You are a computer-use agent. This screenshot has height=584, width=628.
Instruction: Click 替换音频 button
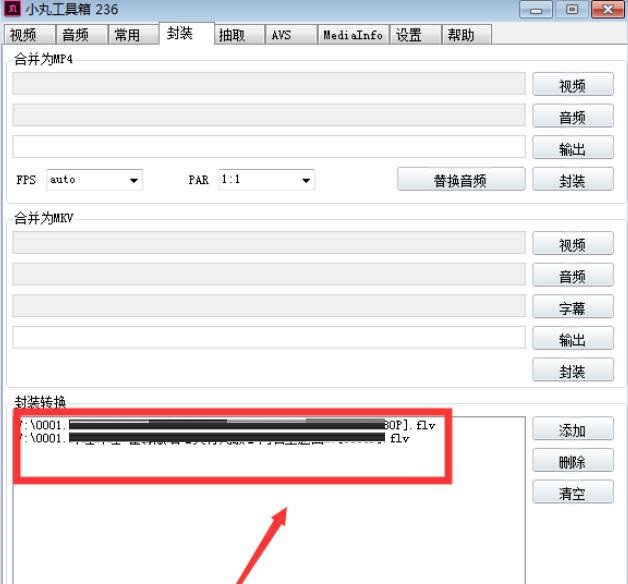(461, 179)
